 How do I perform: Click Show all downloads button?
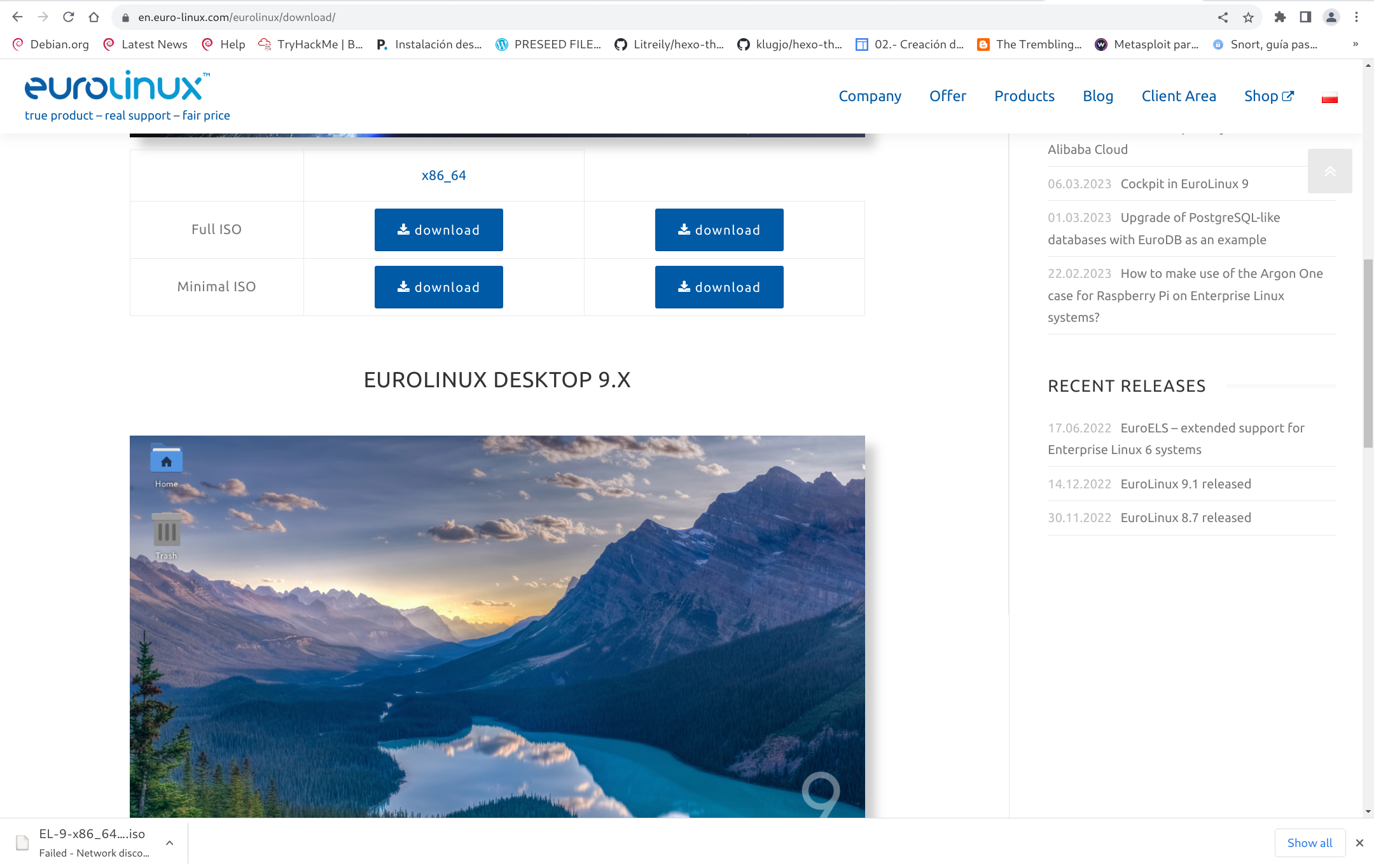(x=1309, y=843)
